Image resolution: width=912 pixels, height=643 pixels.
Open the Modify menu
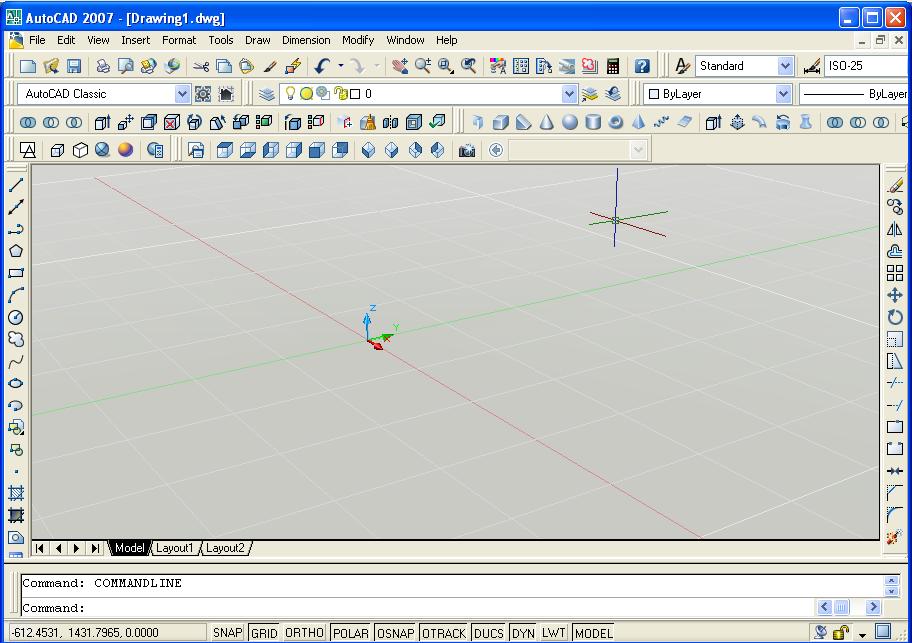click(358, 40)
